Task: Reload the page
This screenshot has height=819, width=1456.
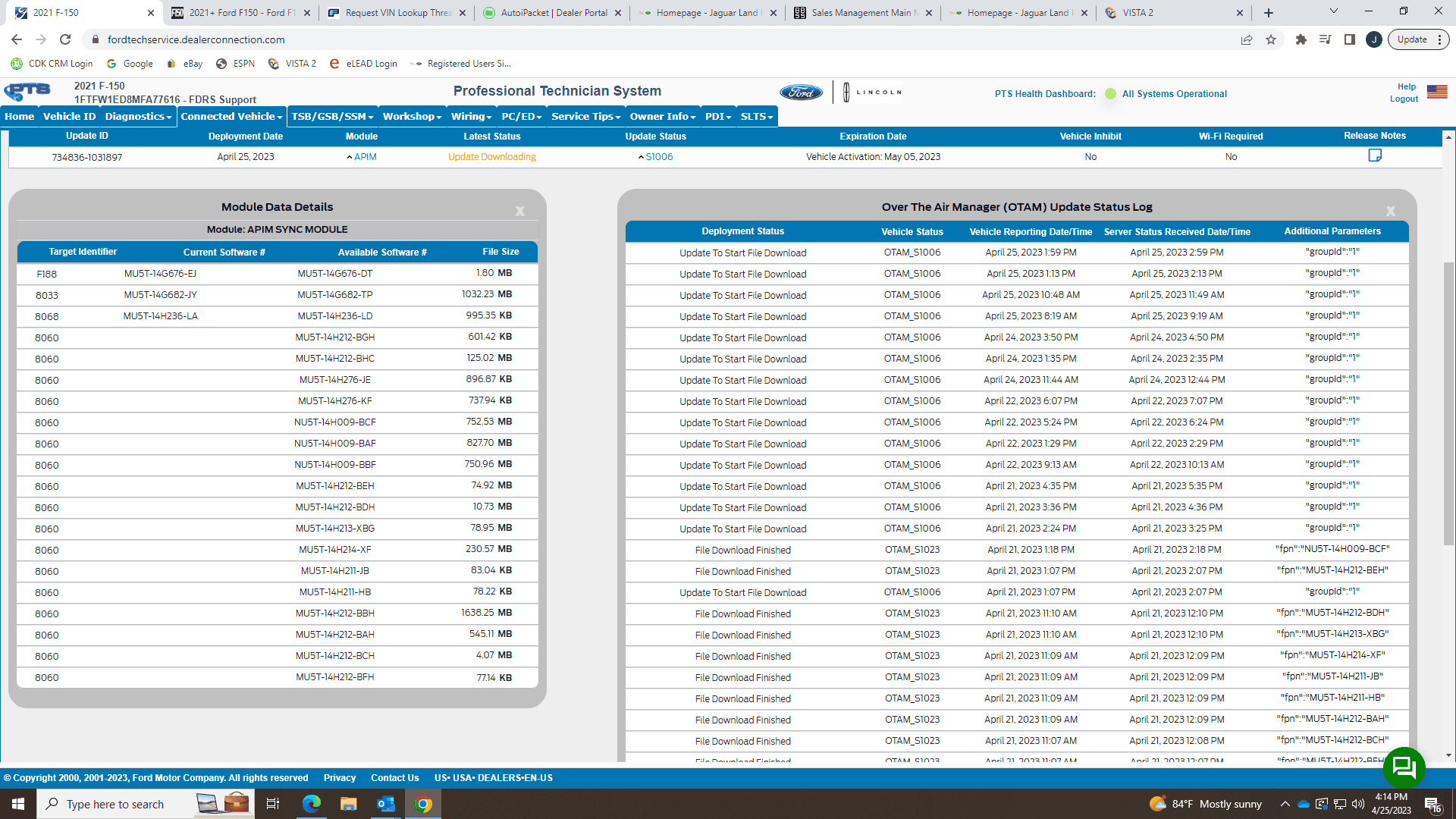Action: point(65,40)
